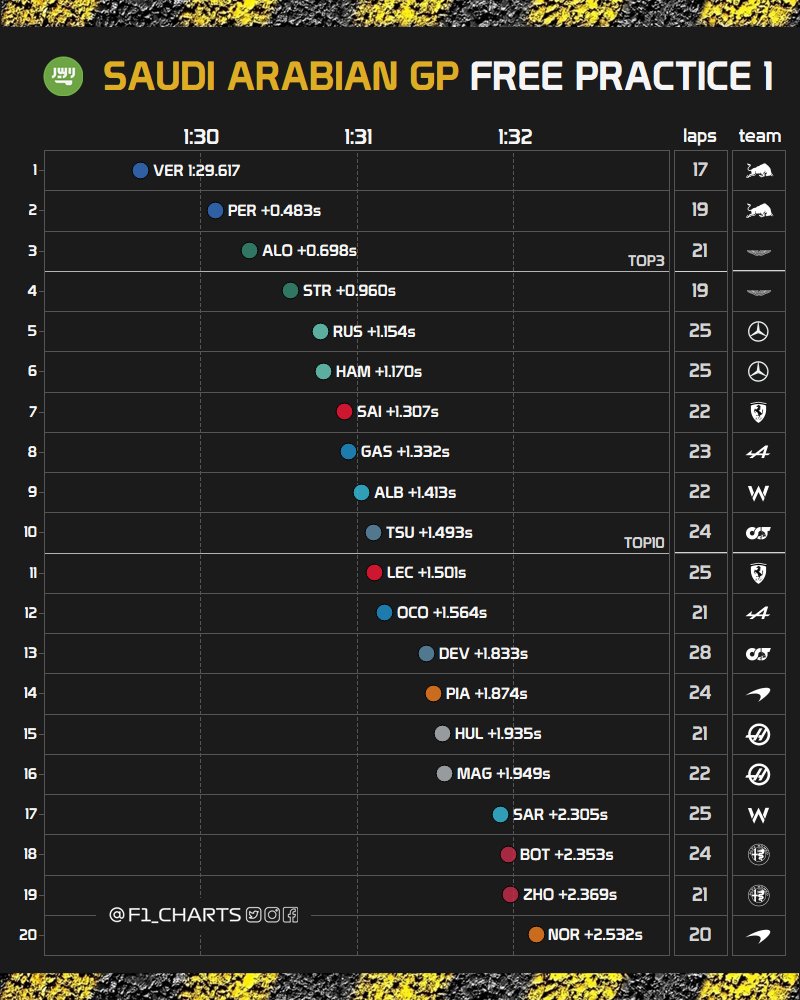Click the Williams logo in Albon's row
This screenshot has width=800, height=1000.
pyautogui.click(x=759, y=492)
